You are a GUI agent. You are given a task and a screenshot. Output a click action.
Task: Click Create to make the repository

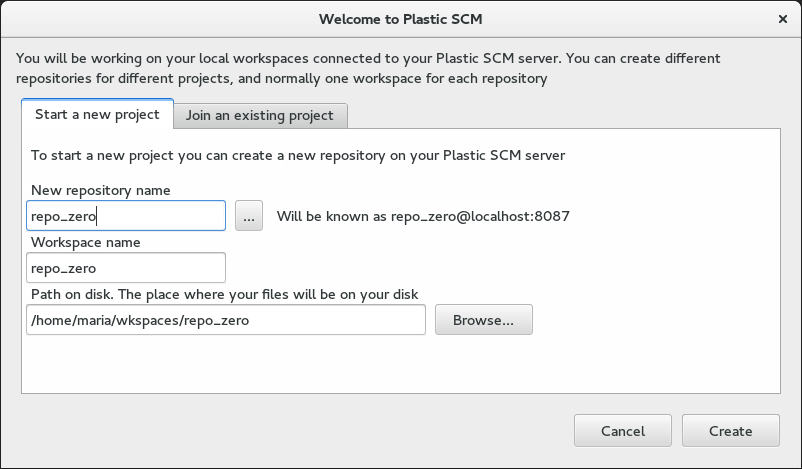coord(730,431)
